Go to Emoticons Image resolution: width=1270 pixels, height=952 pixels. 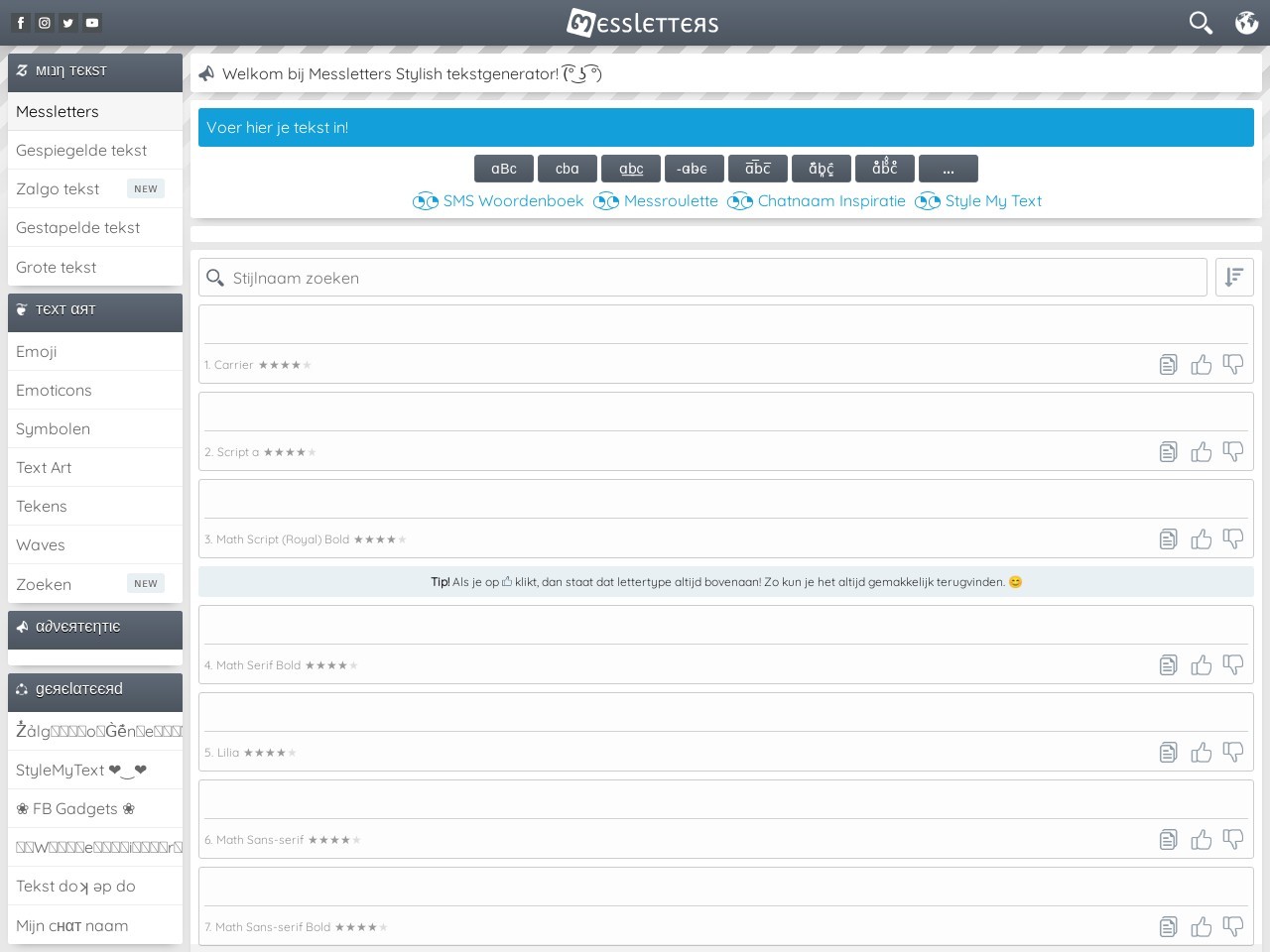pyautogui.click(x=95, y=390)
